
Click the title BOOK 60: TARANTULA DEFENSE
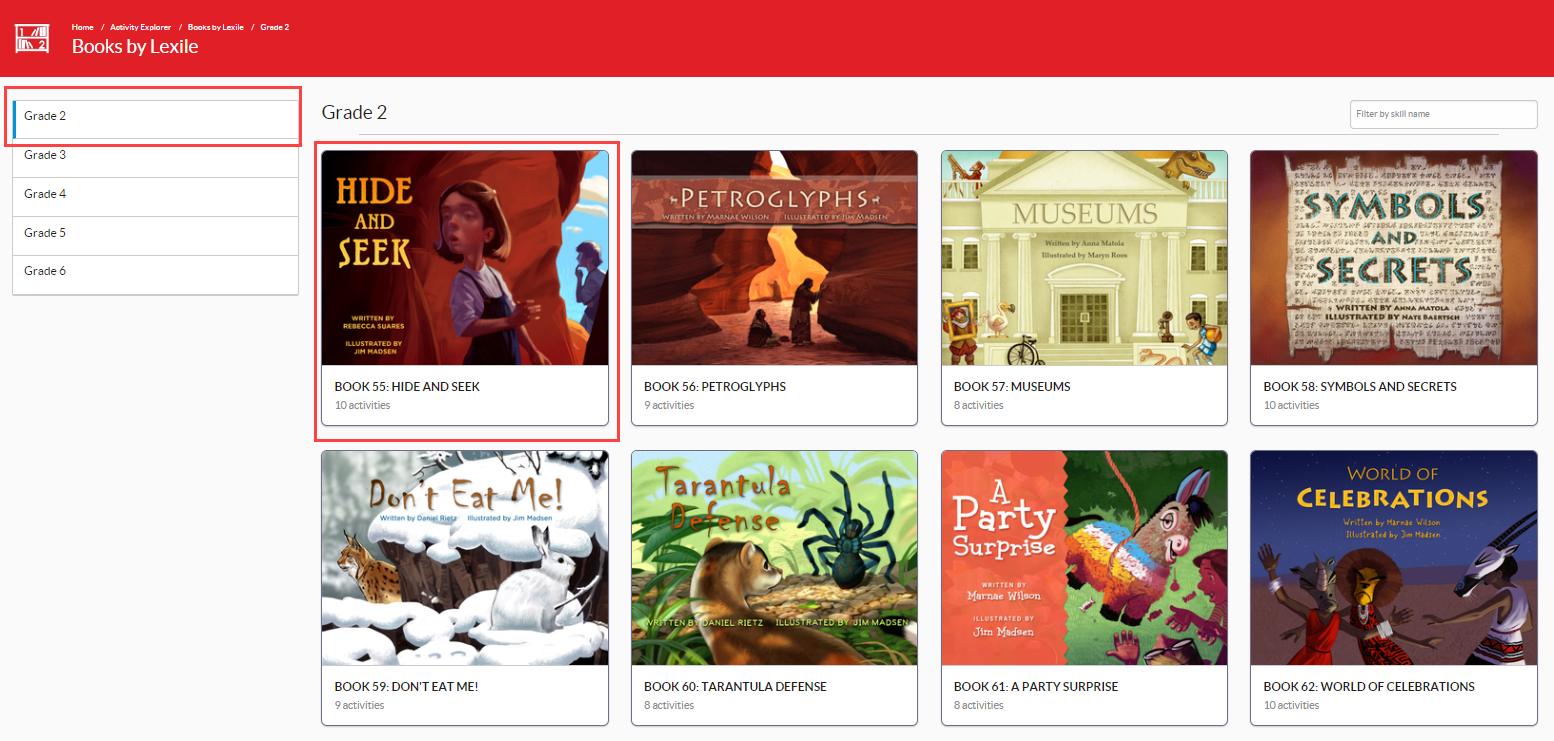coord(735,687)
